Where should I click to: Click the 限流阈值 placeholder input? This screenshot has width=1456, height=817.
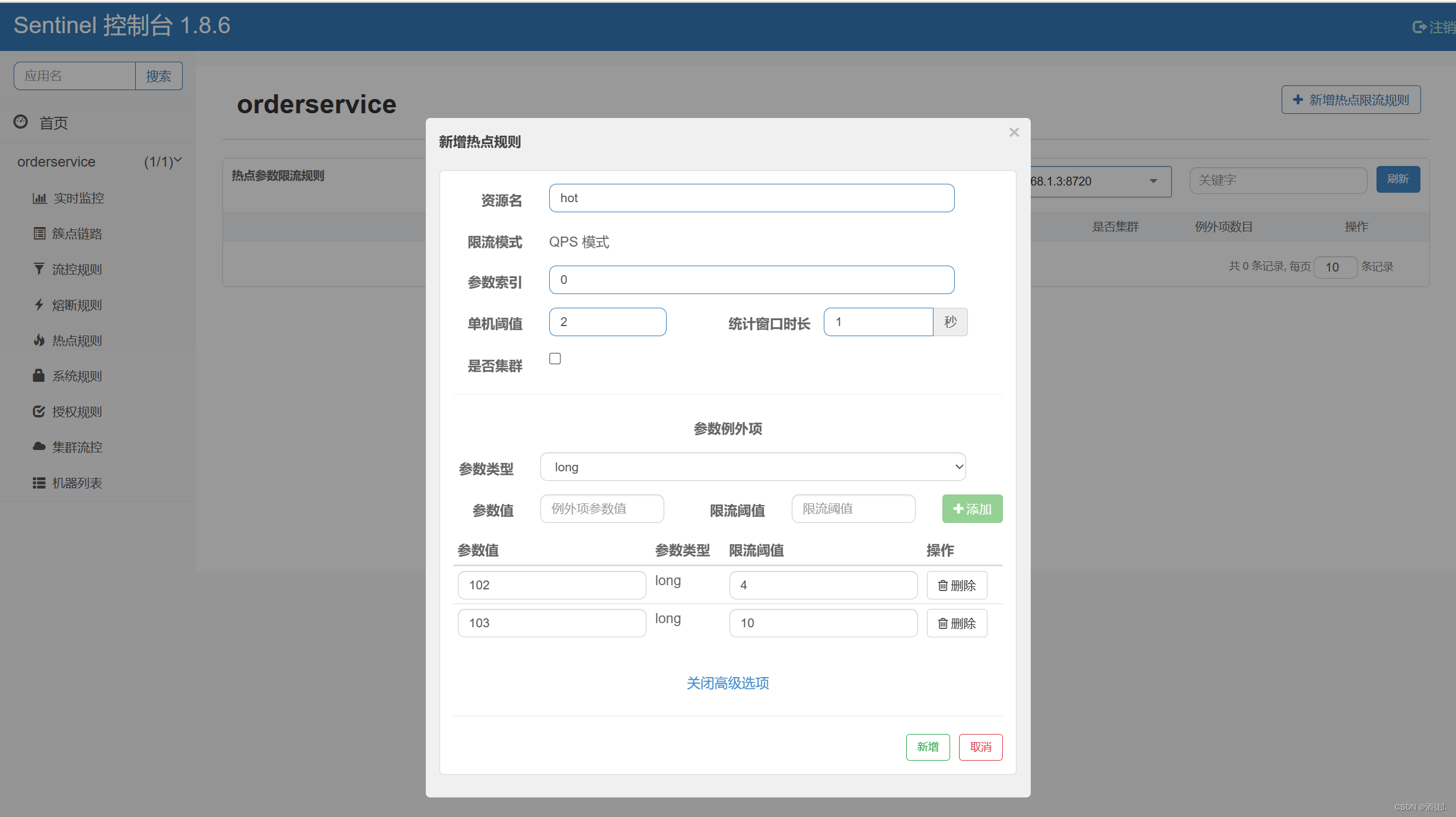pos(853,509)
